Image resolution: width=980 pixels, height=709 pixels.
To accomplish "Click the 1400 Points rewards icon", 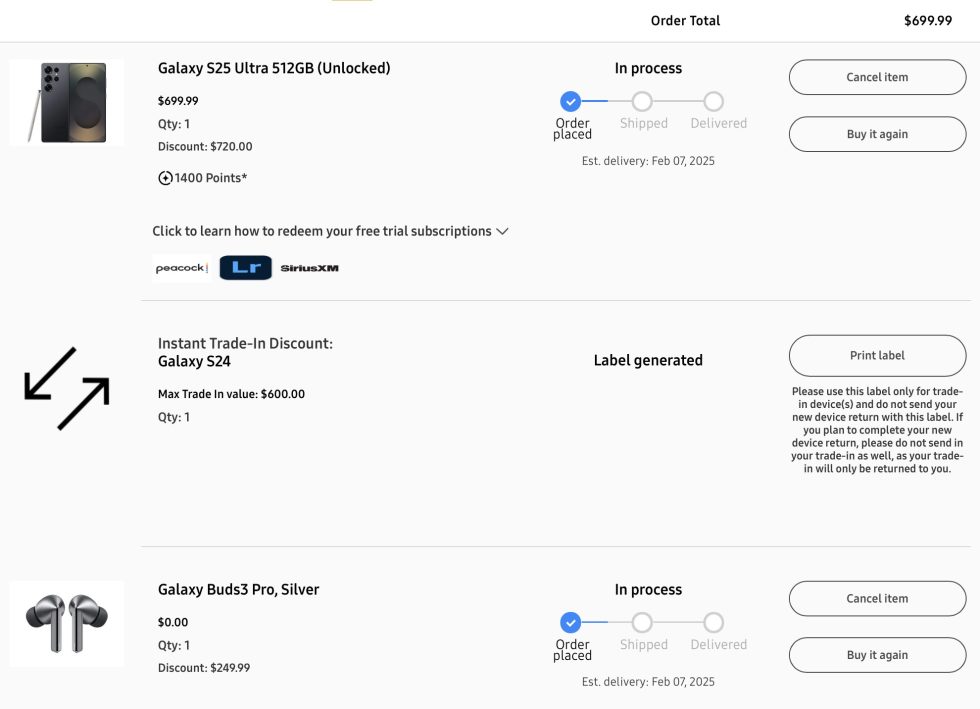I will click(x=165, y=177).
